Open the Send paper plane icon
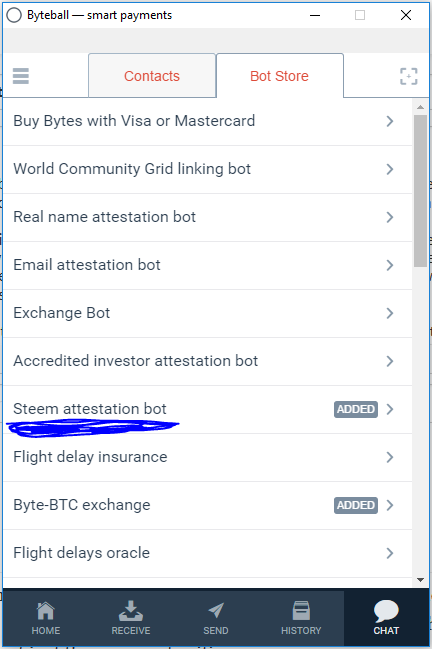 [216, 610]
